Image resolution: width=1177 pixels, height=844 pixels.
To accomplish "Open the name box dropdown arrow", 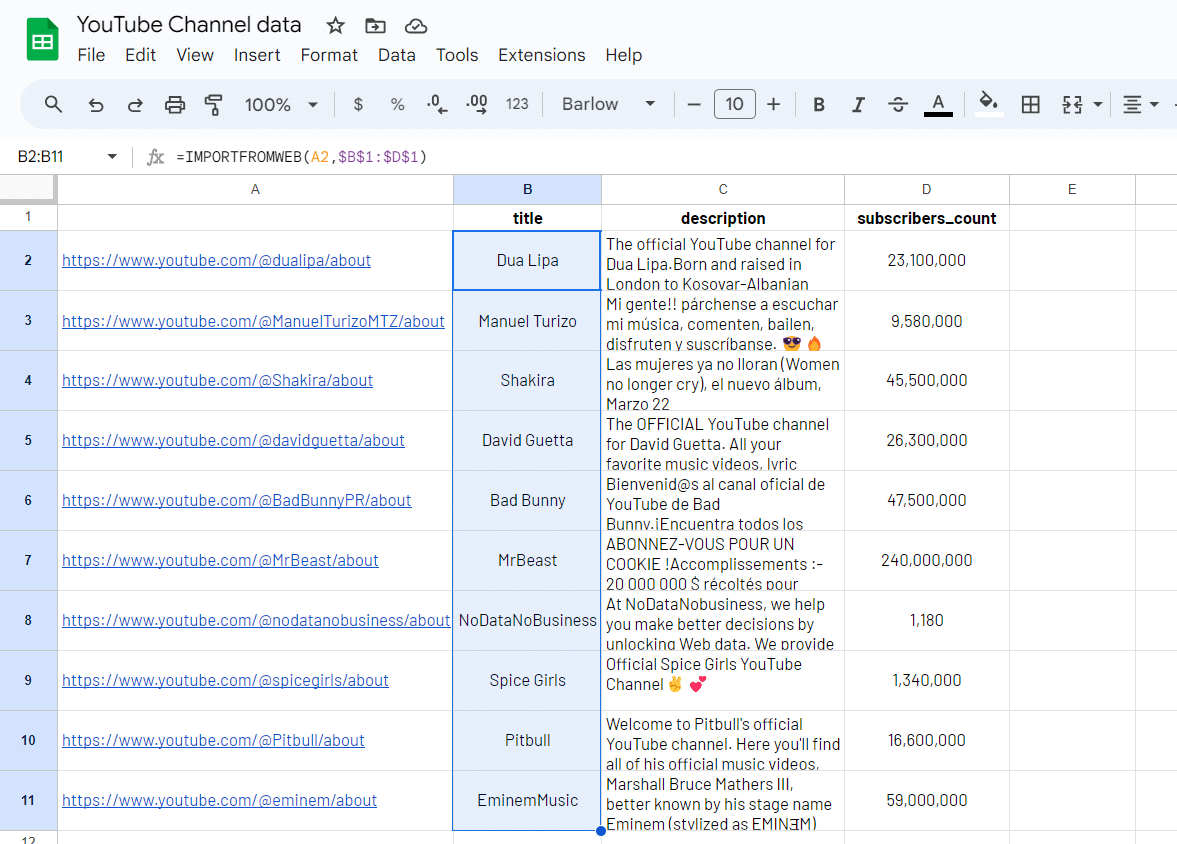I will (x=112, y=157).
